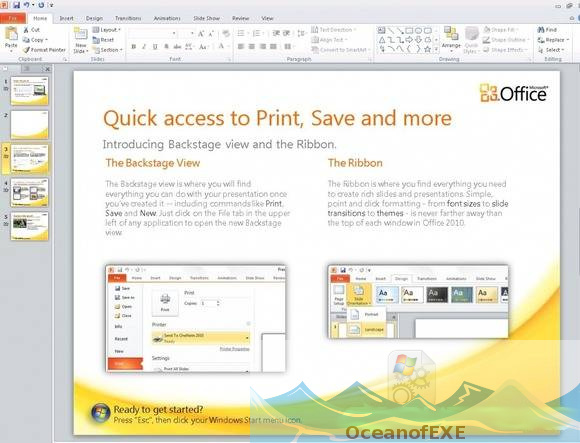Click Convert to SmartArt button
580x443 pixels.
click(x=340, y=50)
